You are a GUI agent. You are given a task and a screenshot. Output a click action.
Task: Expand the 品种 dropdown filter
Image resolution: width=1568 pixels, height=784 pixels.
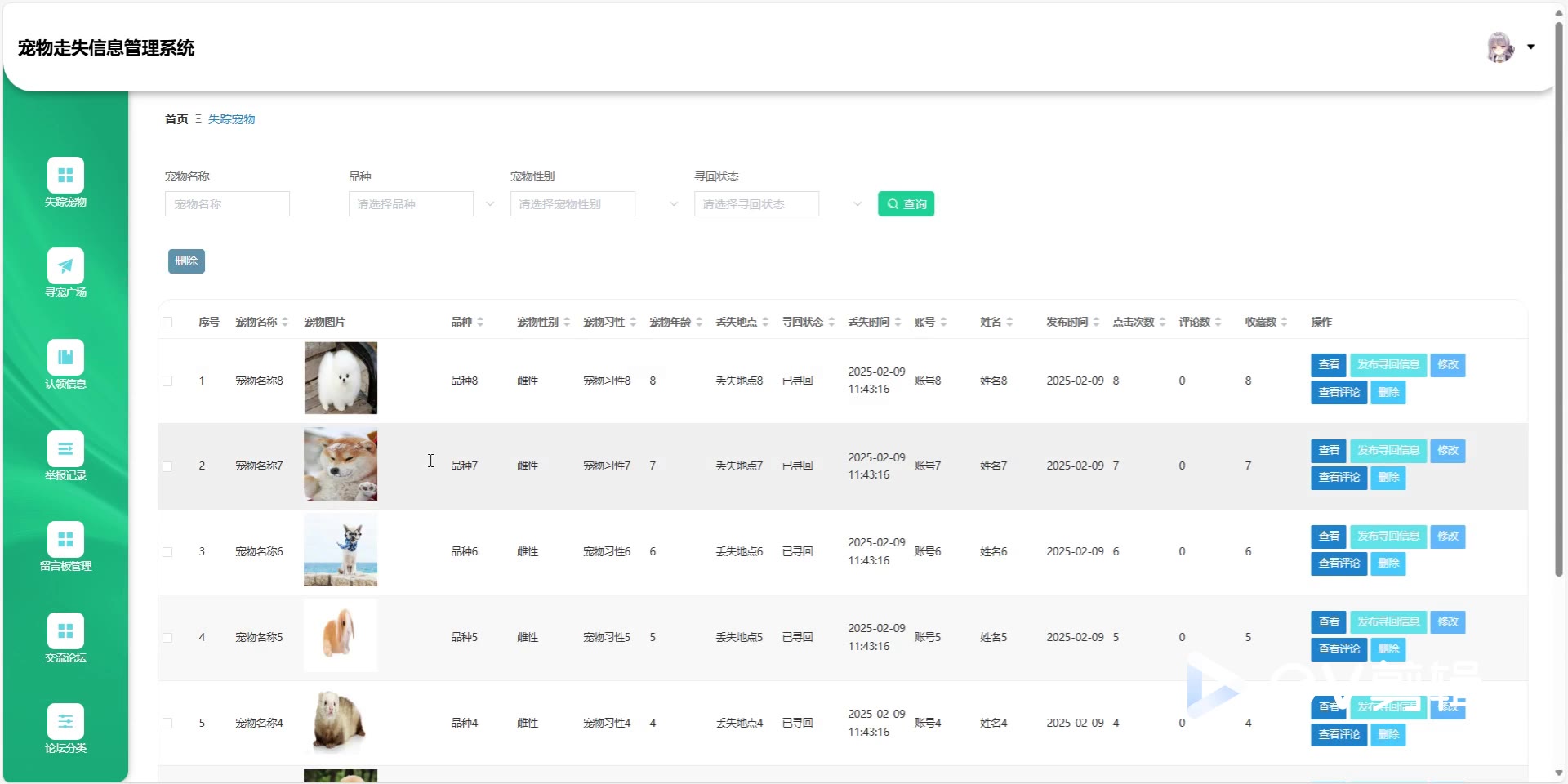pos(421,204)
